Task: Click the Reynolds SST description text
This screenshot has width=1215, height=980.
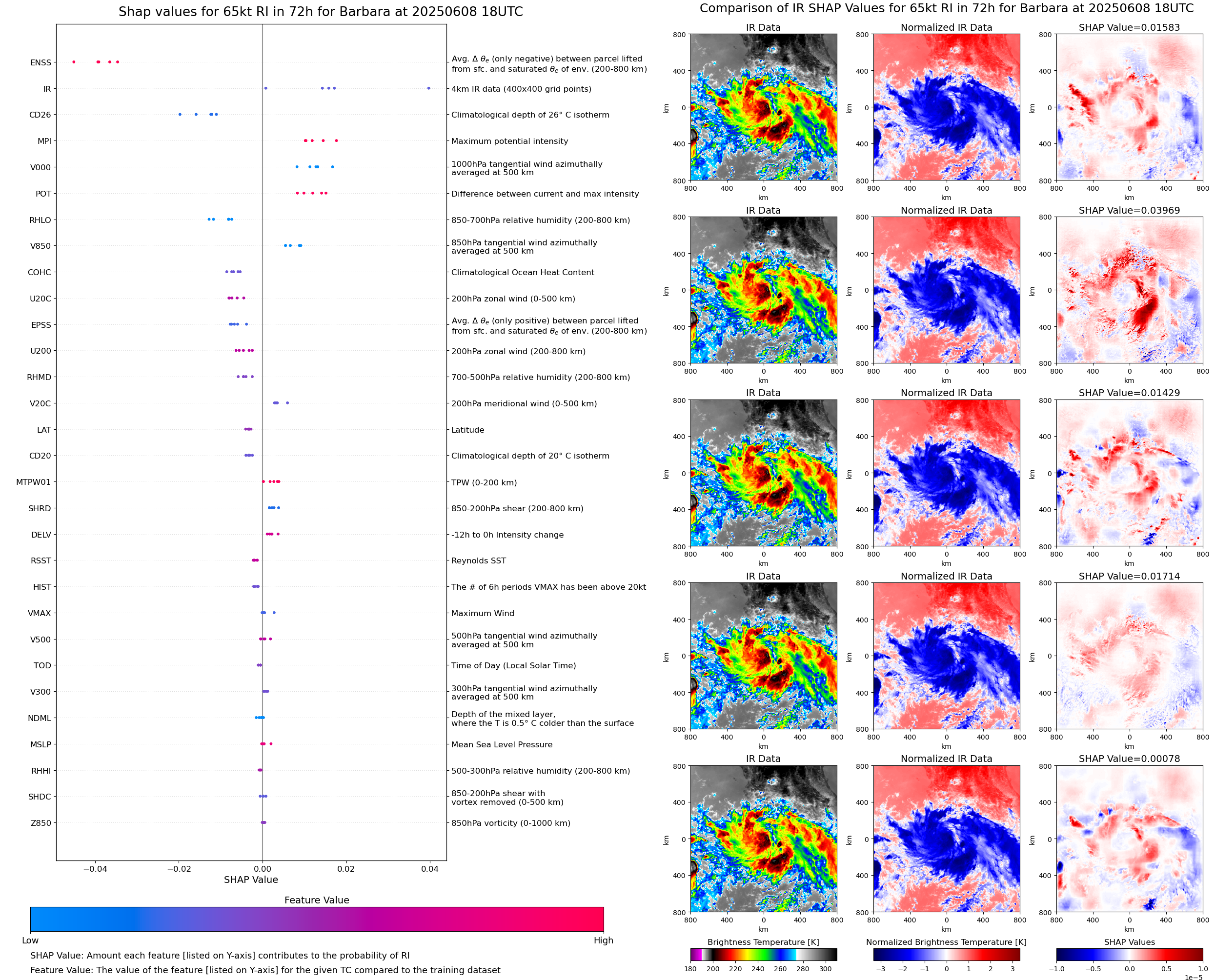Action: pyautogui.click(x=478, y=560)
